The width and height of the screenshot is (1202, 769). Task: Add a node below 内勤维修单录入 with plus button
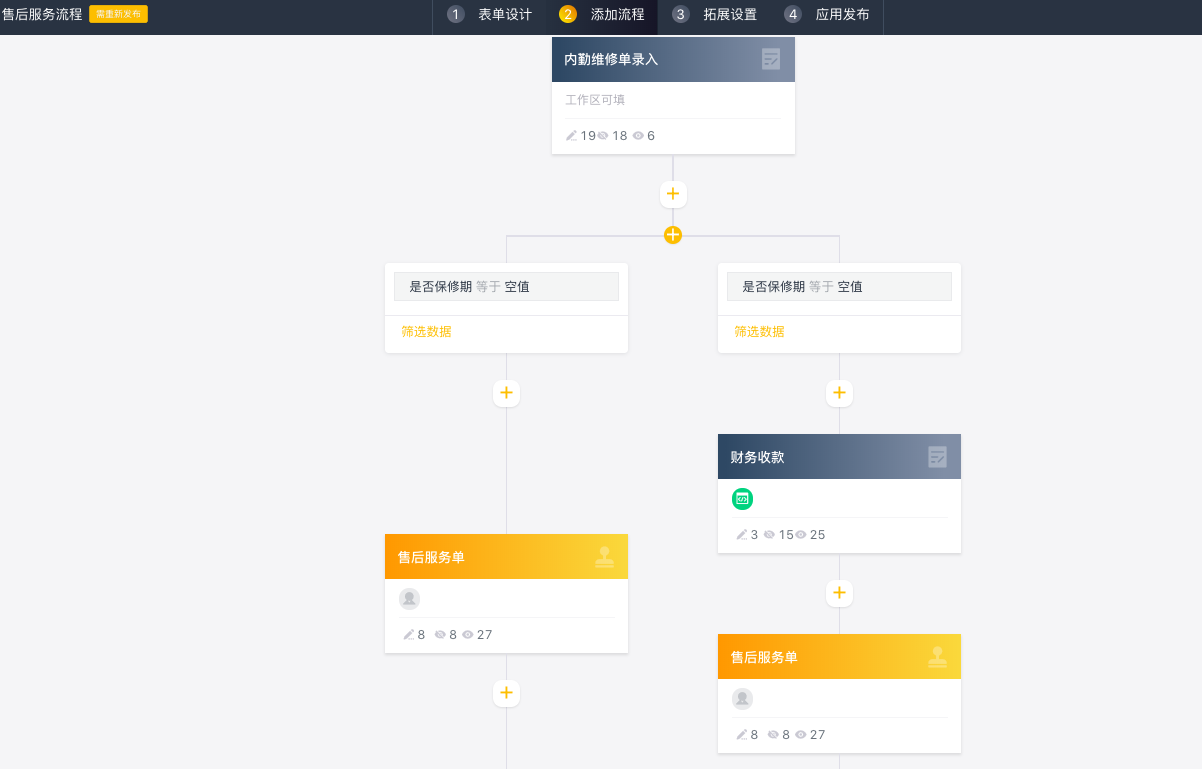(x=673, y=194)
